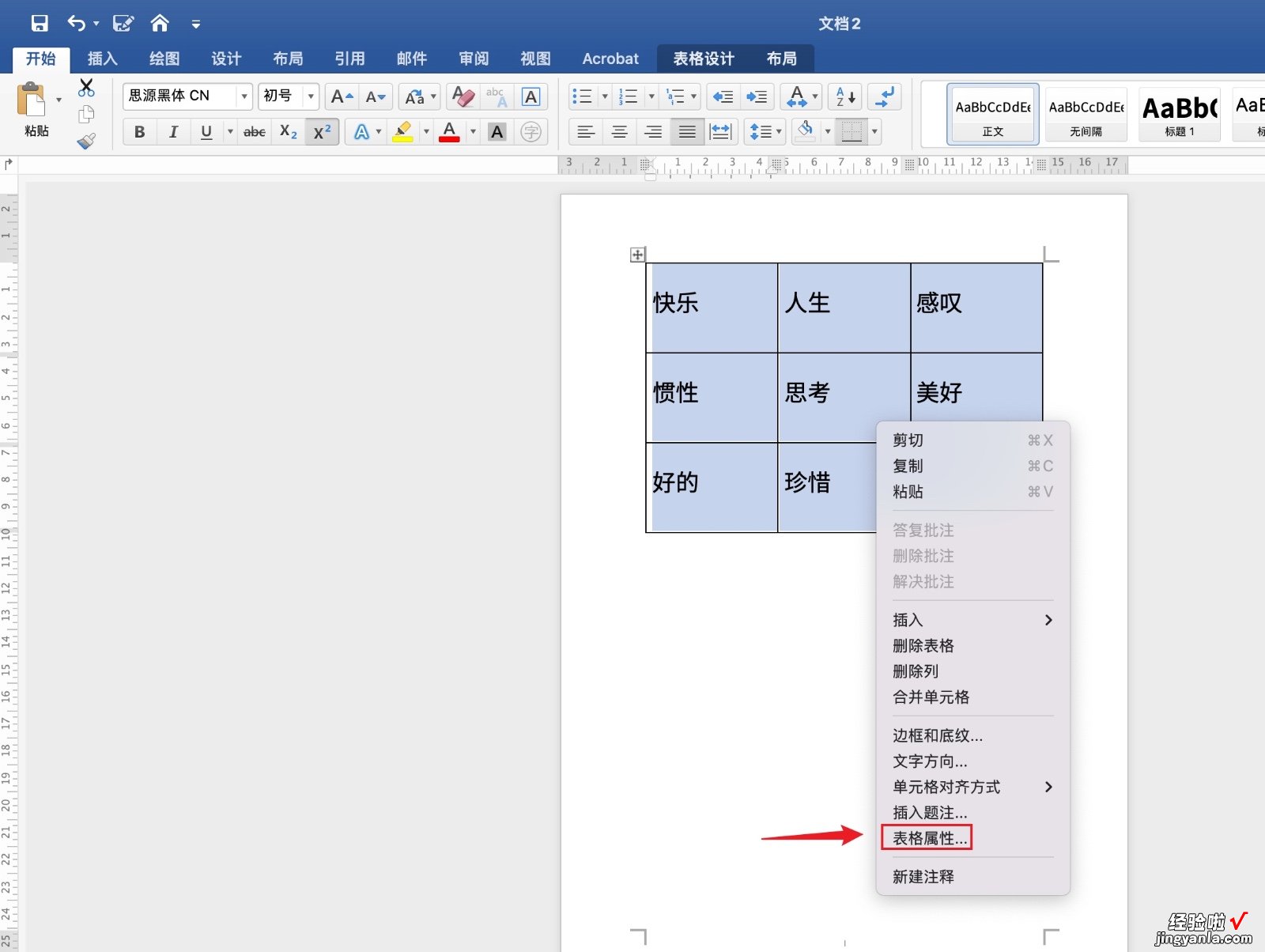
Task: Open the 表格设计 ribbon tab
Action: point(704,59)
